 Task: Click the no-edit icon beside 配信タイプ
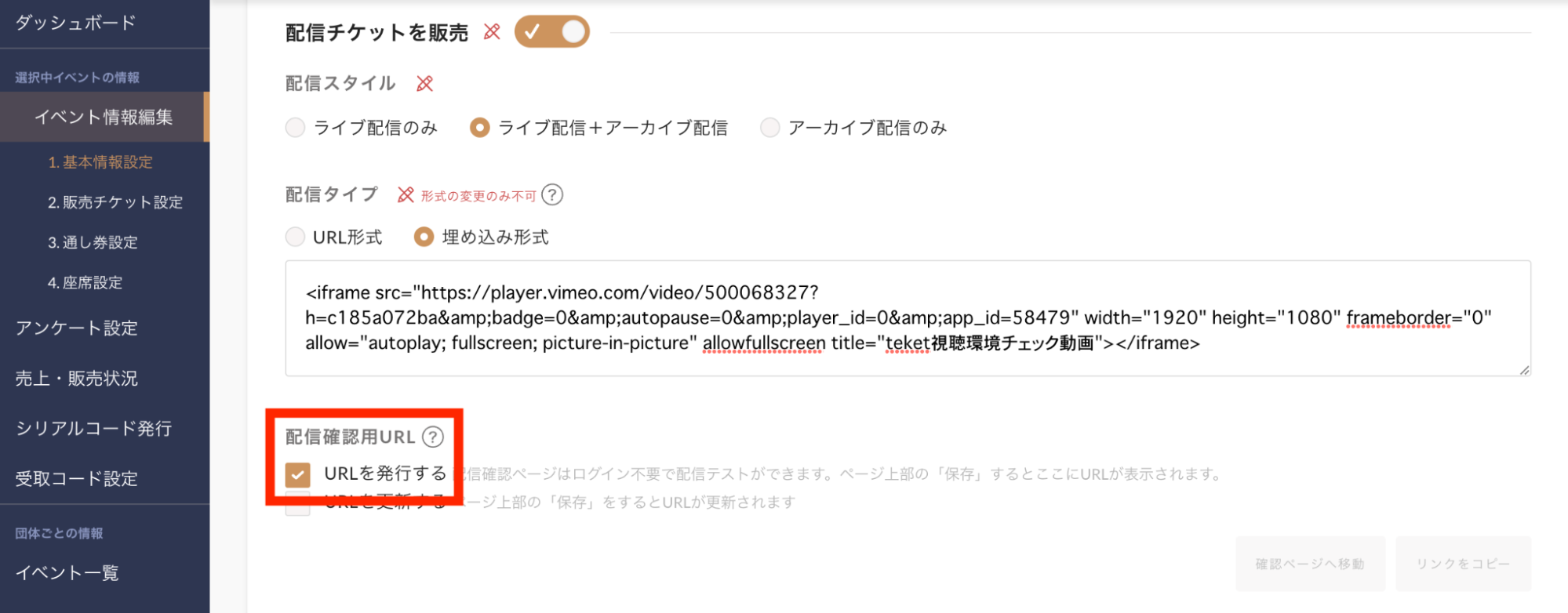406,194
